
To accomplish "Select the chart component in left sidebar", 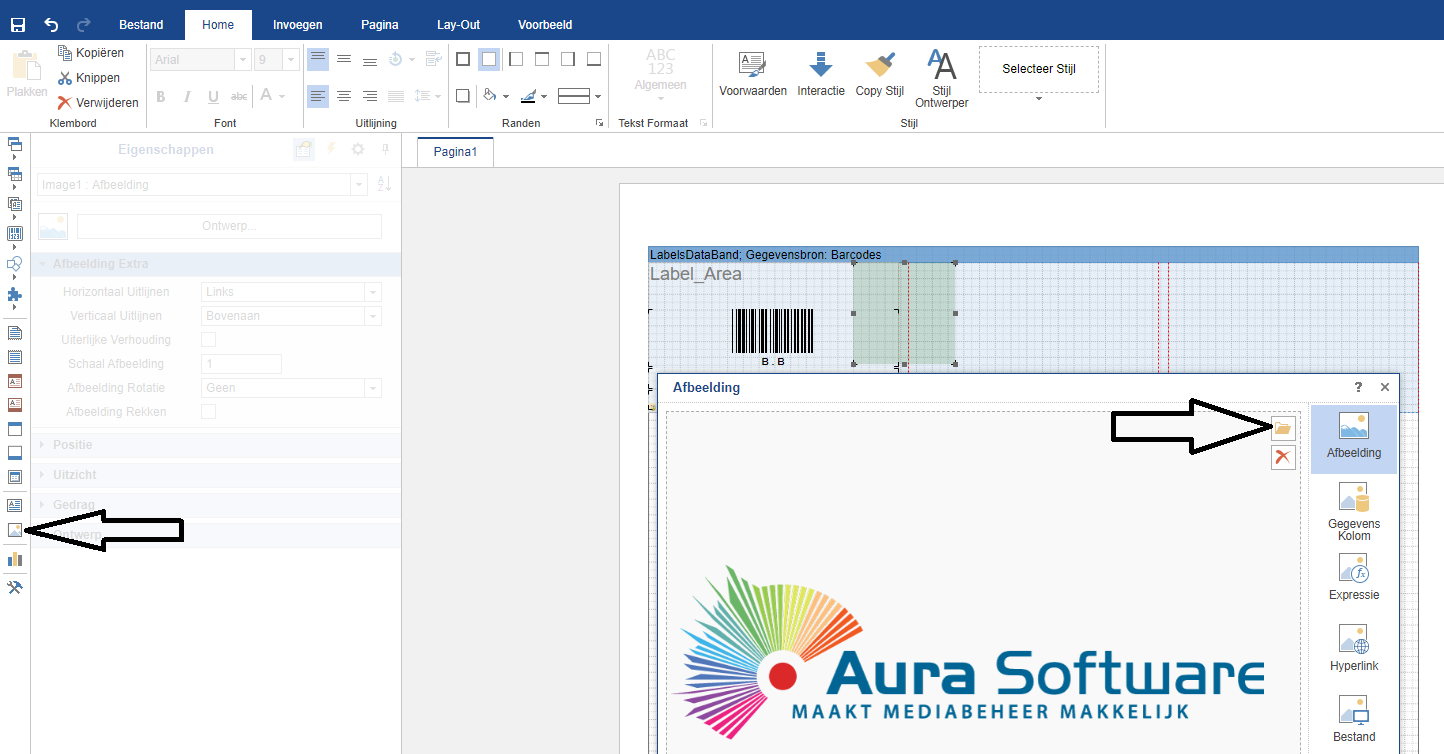I will tap(15, 559).
